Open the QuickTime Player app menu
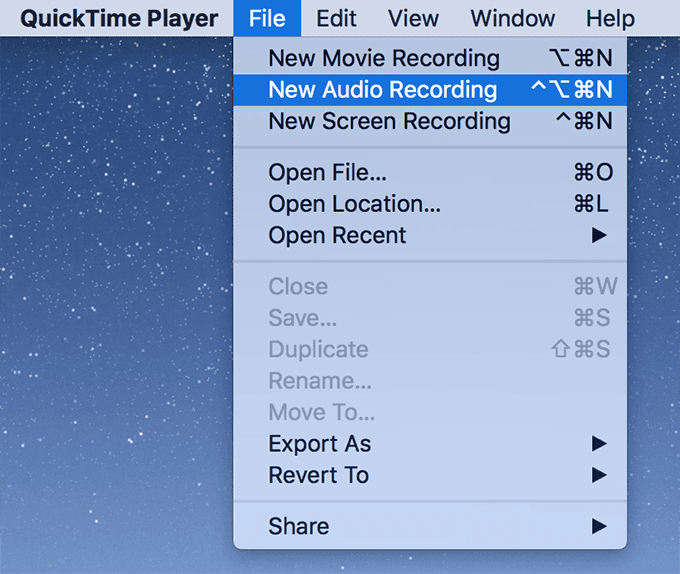 click(x=119, y=18)
